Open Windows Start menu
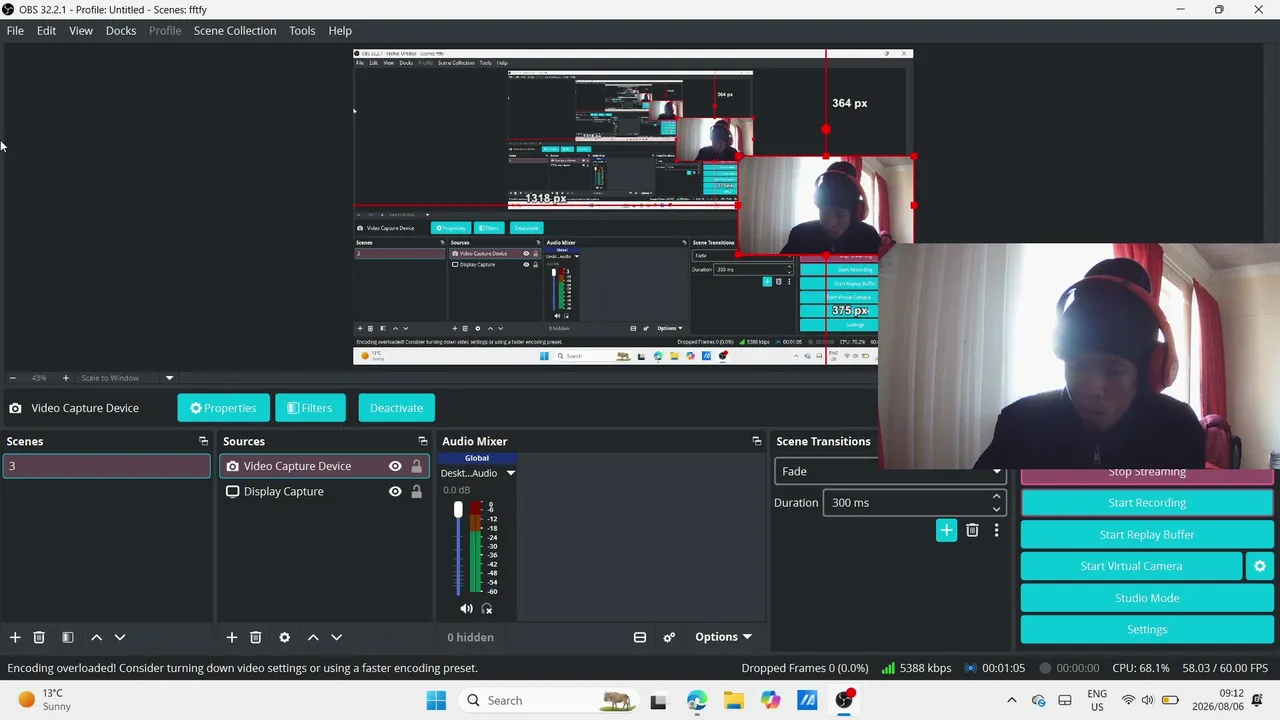 [x=436, y=701]
